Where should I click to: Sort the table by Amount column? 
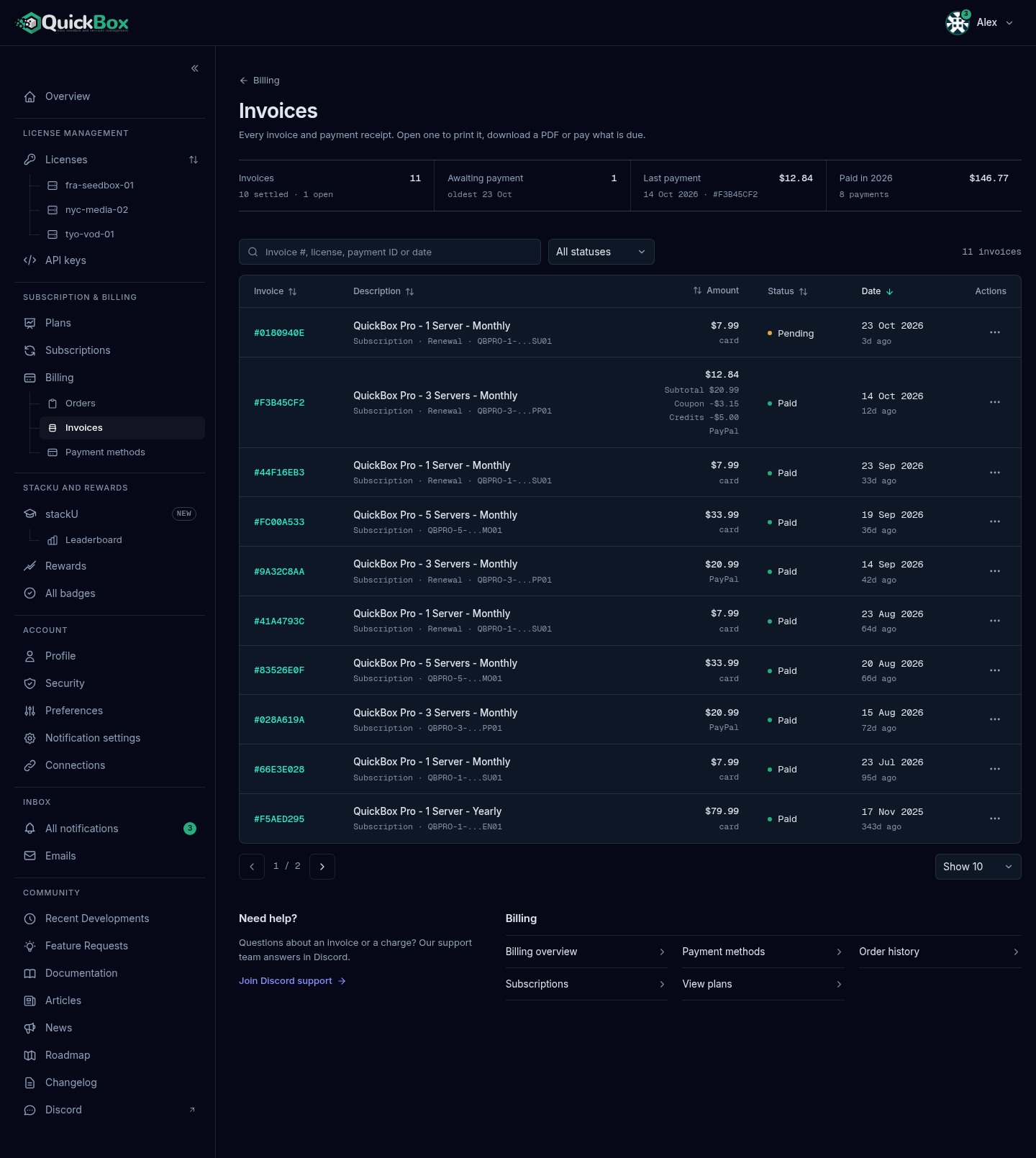[716, 291]
